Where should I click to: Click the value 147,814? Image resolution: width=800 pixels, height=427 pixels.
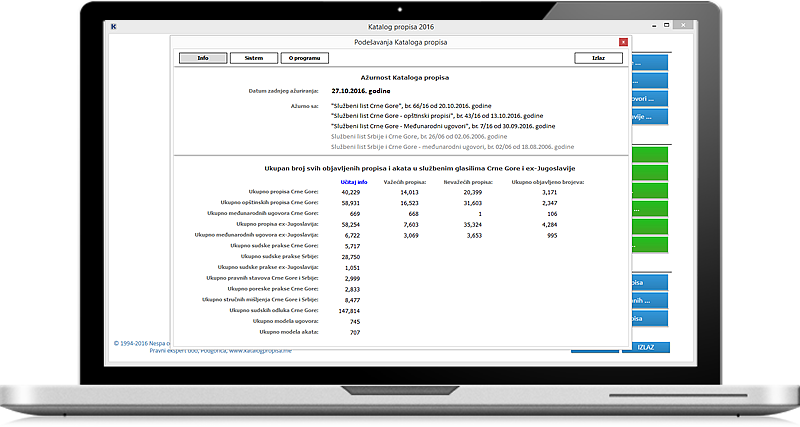tap(349, 311)
